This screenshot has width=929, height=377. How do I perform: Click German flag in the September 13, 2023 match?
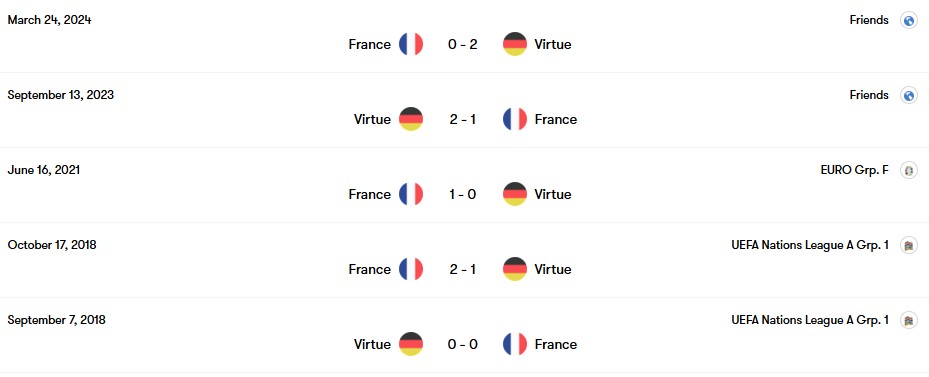pyautogui.click(x=411, y=119)
